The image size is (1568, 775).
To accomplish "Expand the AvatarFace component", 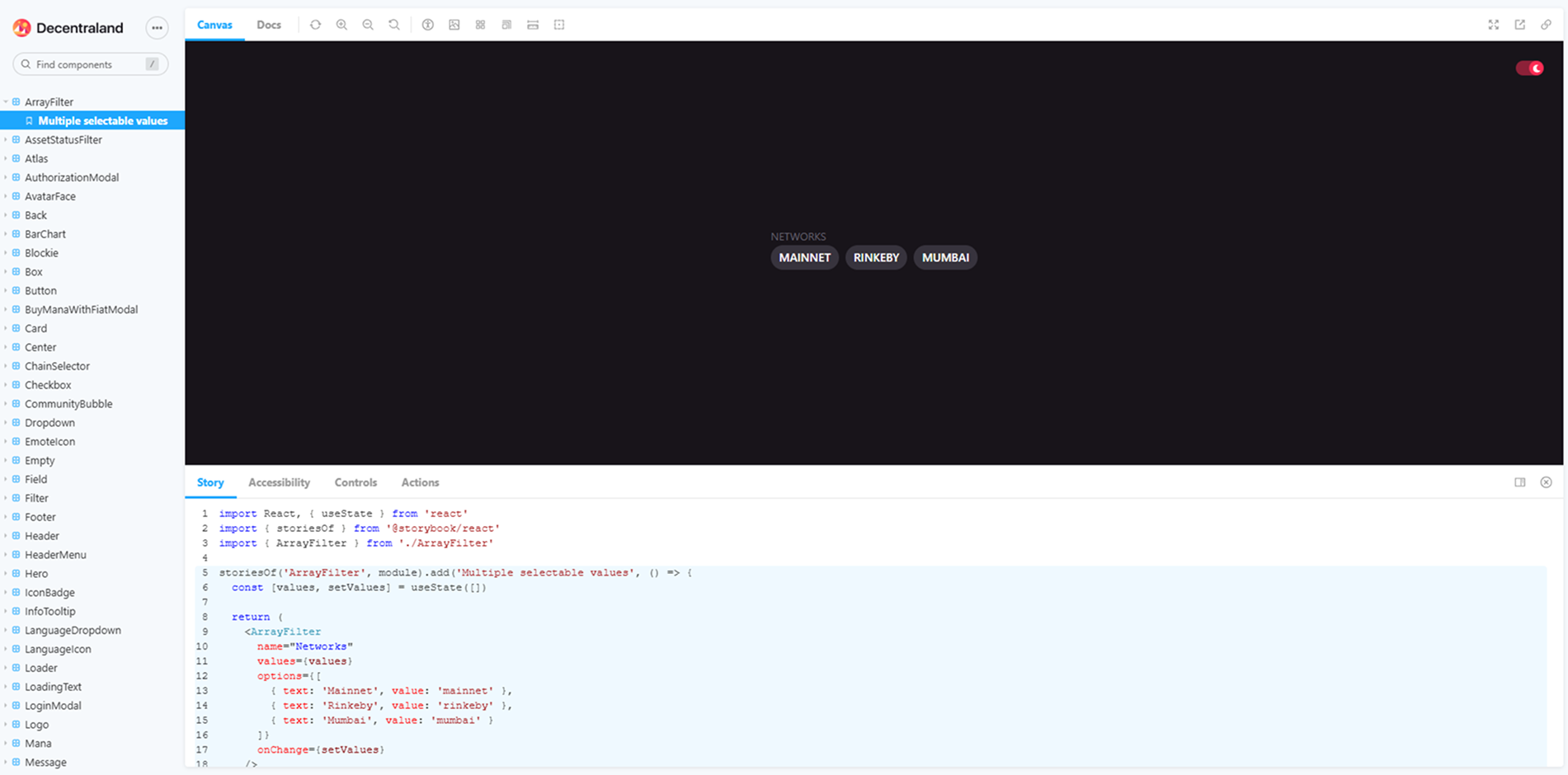I will point(50,197).
